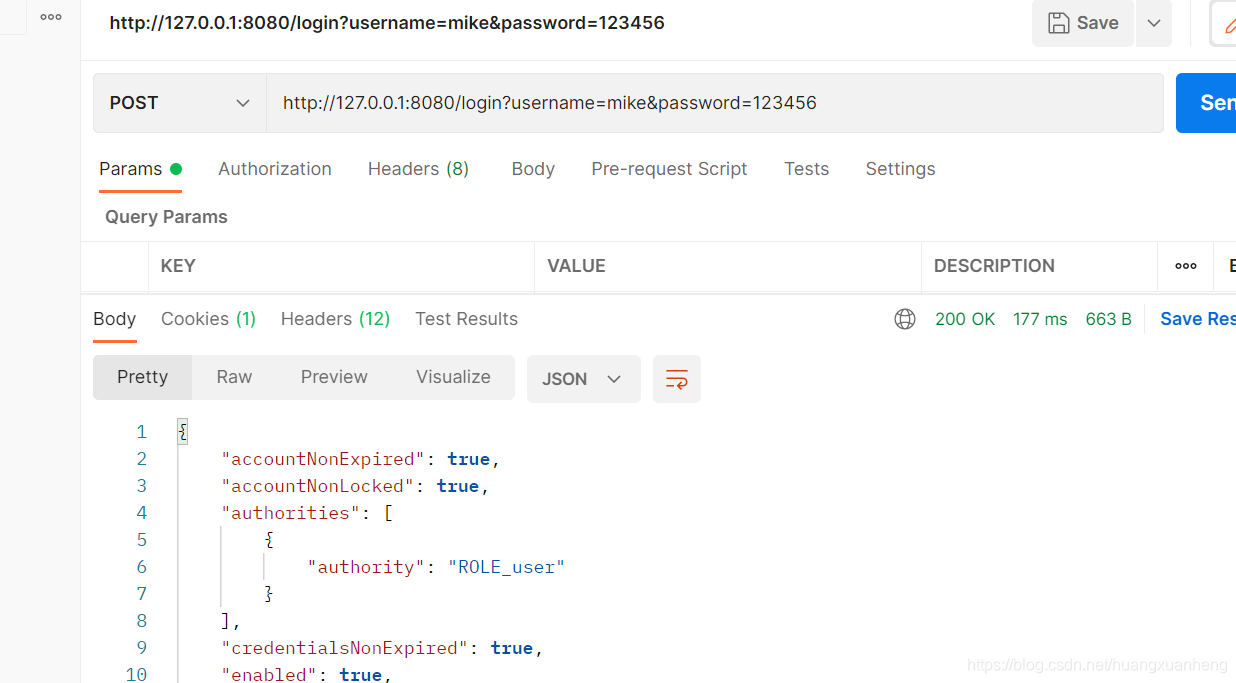
Task: Click the network globe icon
Action: tap(905, 319)
